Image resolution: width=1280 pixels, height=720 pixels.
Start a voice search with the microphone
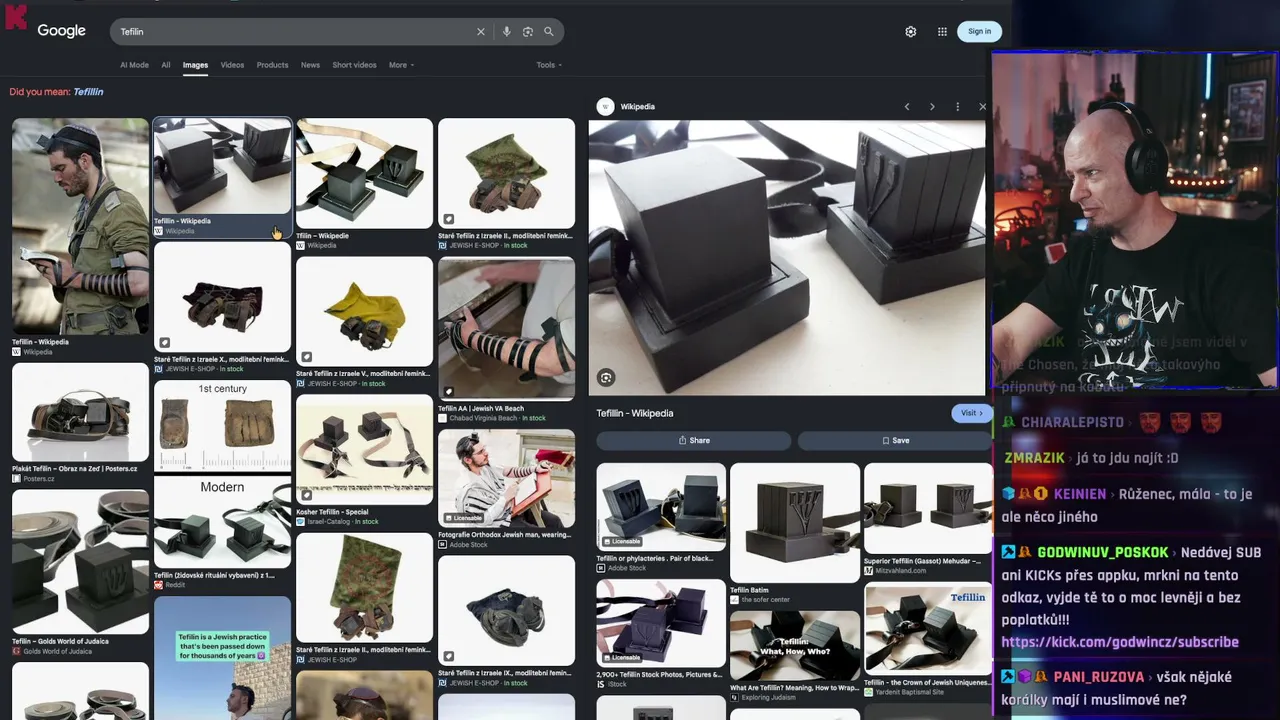pos(507,32)
